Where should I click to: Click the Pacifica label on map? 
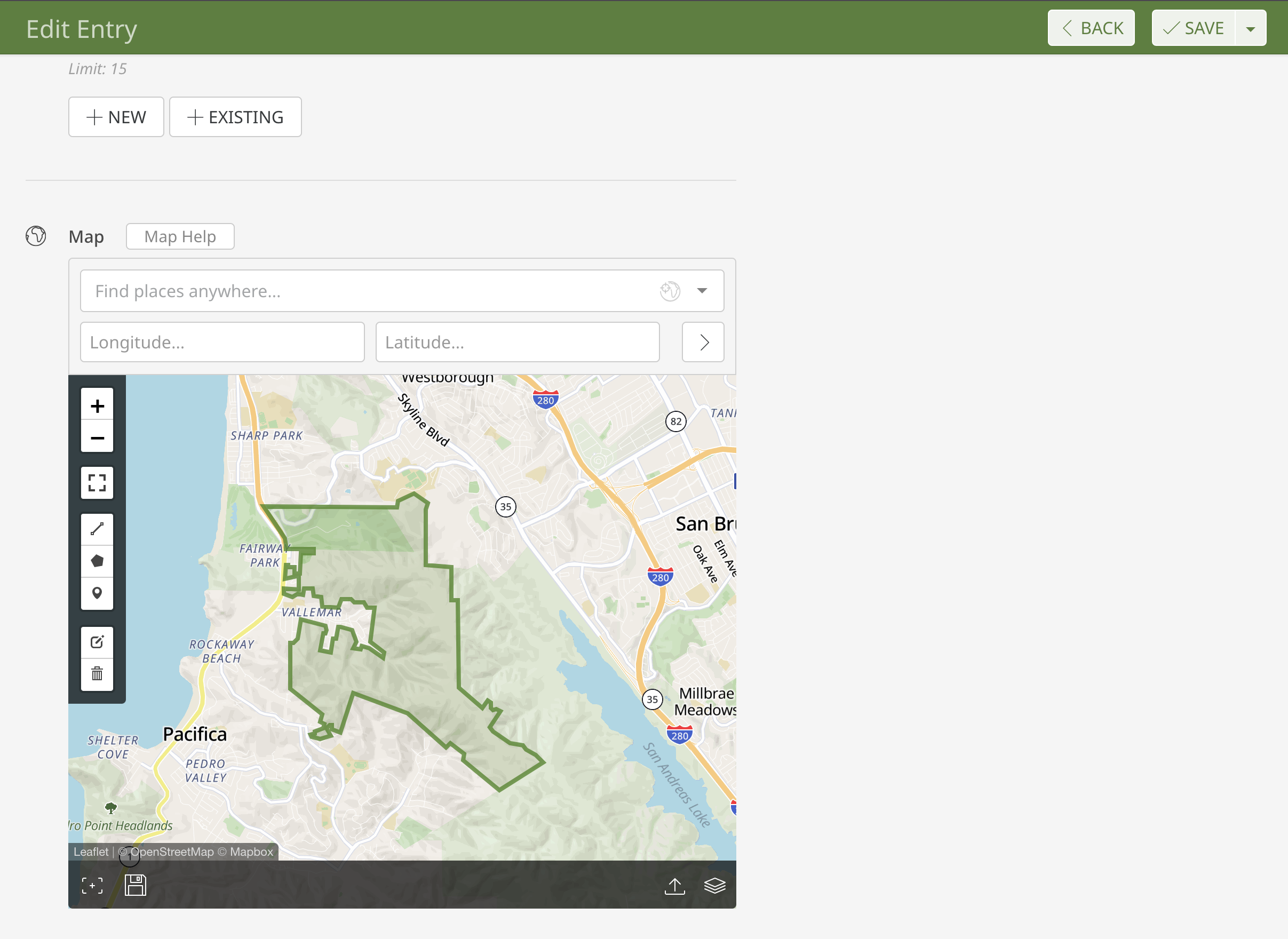[x=195, y=734]
